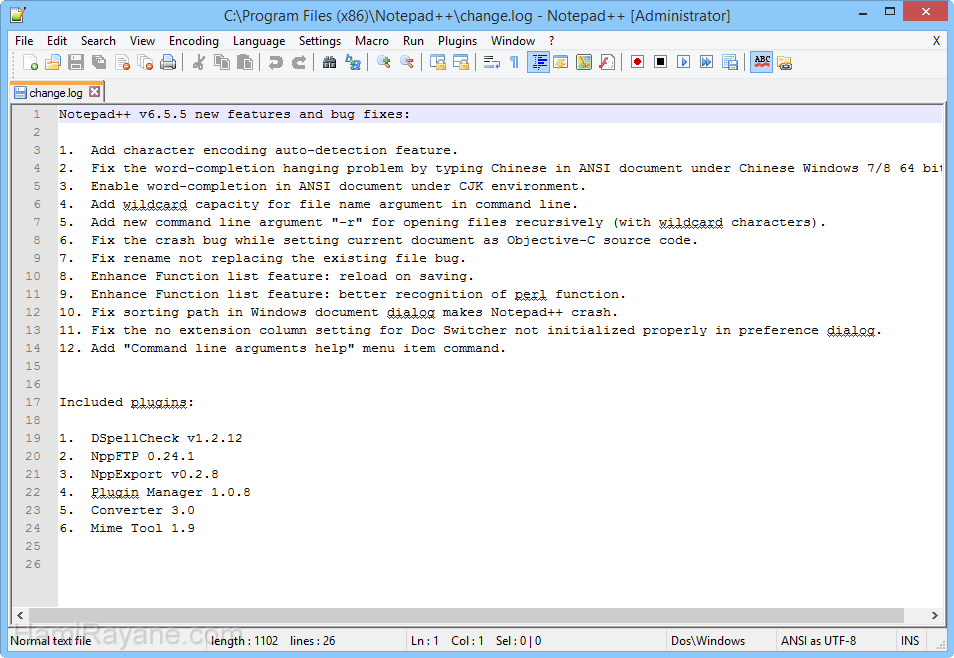Open the Search menu
This screenshot has width=954, height=658.
point(98,41)
